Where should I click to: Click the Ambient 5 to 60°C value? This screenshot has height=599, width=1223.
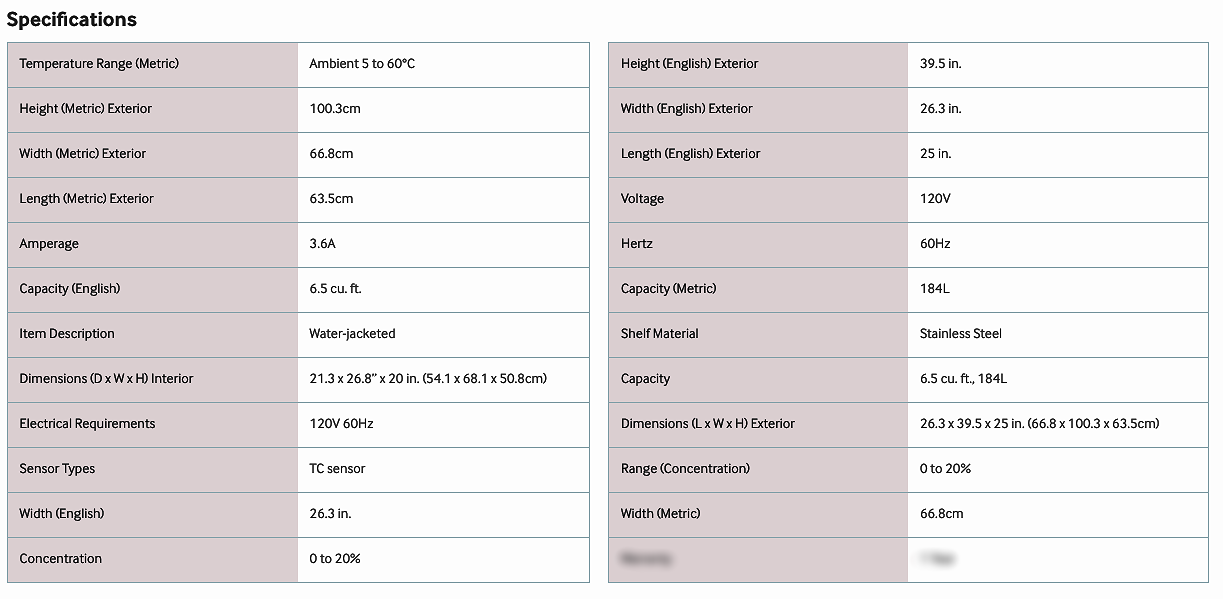click(x=362, y=64)
